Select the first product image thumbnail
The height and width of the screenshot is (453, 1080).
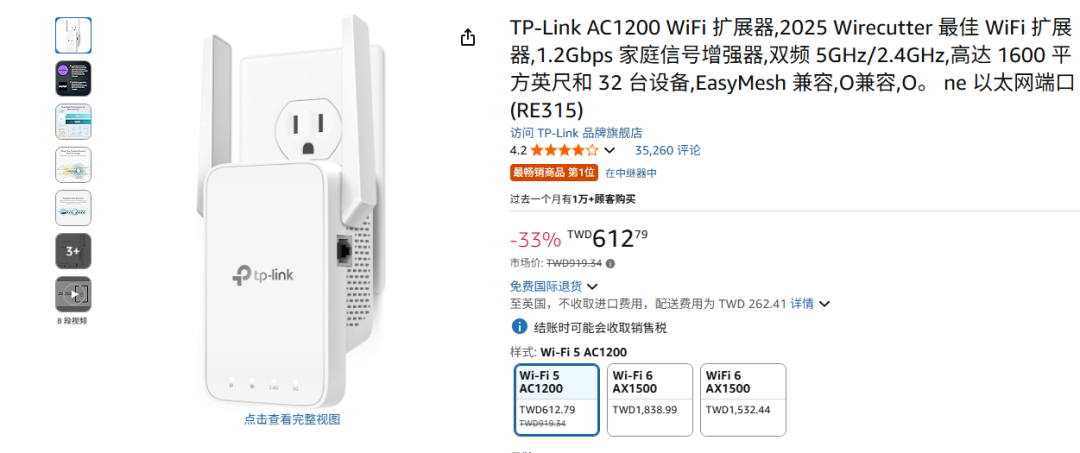tap(73, 35)
